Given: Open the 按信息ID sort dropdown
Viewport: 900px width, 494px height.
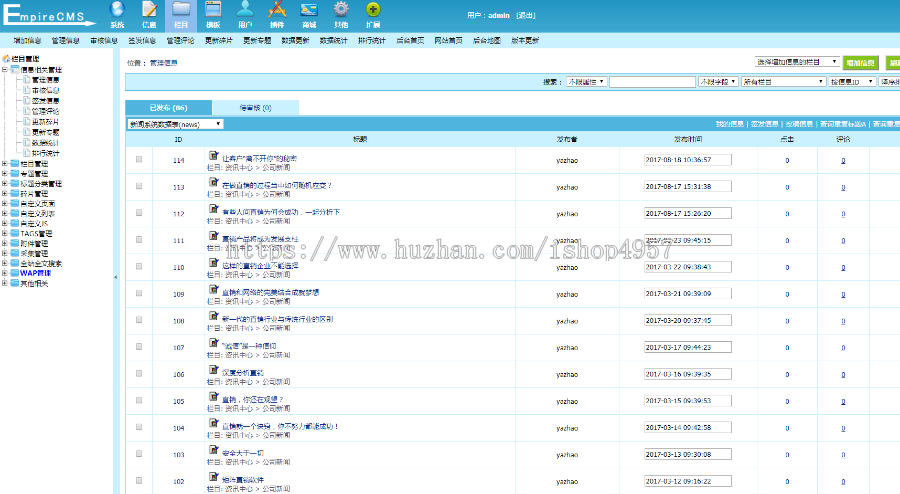Looking at the screenshot, I should (852, 82).
